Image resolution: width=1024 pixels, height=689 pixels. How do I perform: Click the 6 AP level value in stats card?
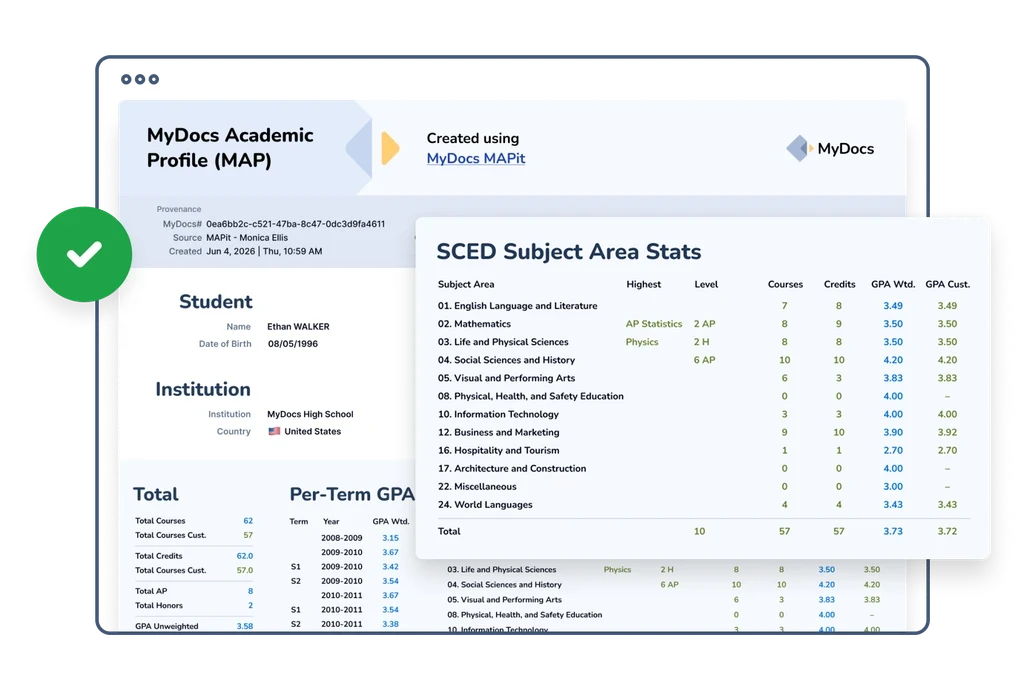pos(704,360)
